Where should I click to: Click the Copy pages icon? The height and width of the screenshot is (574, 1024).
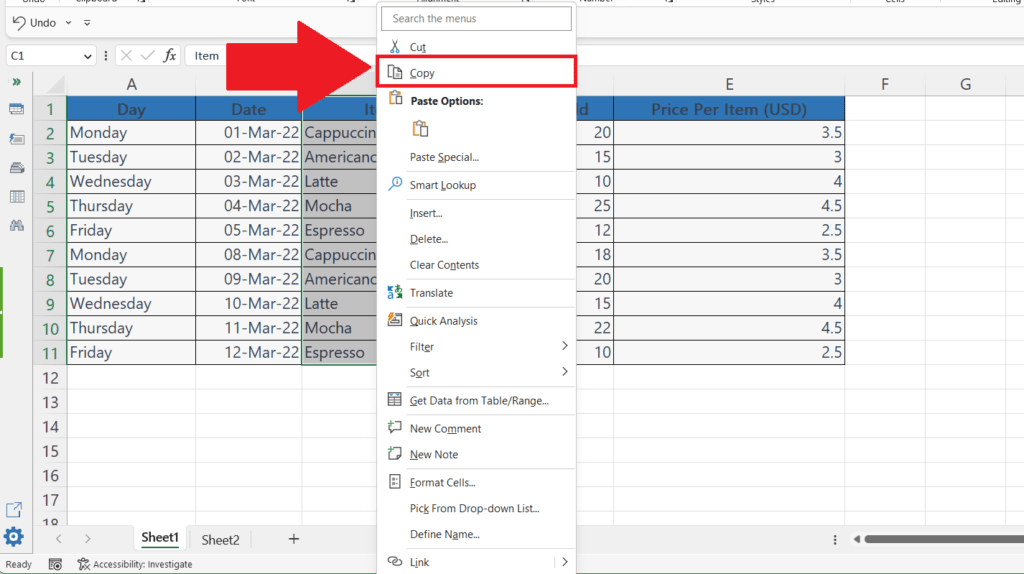(394, 72)
